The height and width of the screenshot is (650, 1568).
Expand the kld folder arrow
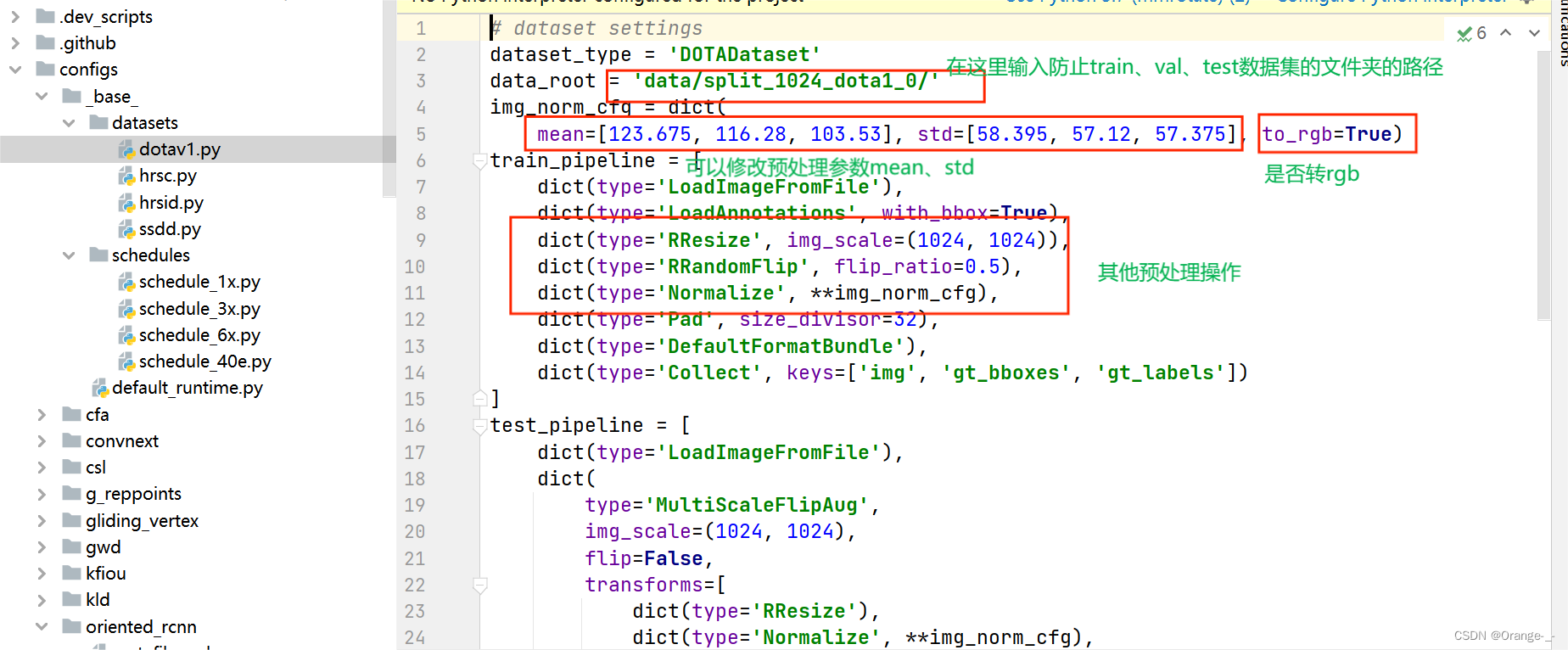point(42,600)
